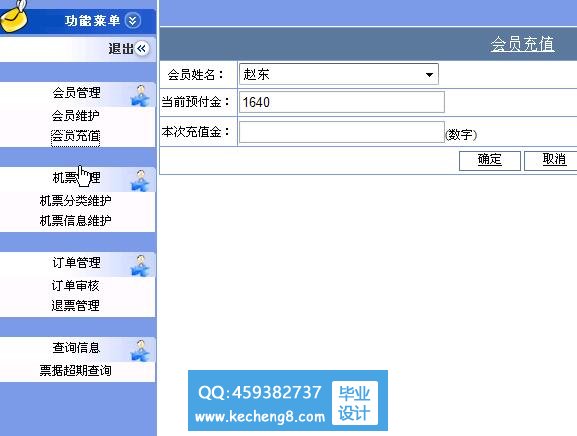The image size is (577, 436).
Task: Open 订单审核 menu item
Action: click(x=75, y=286)
